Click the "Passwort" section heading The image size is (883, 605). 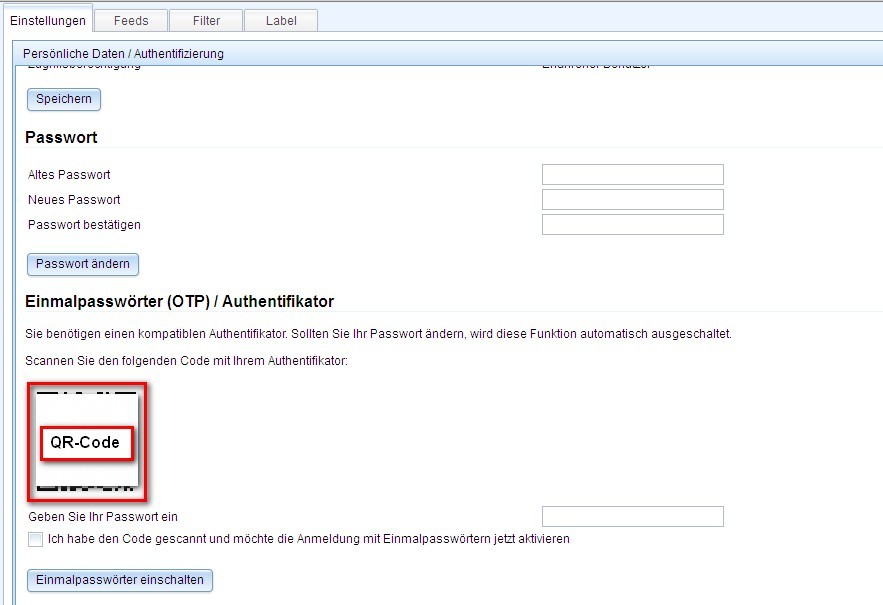point(60,137)
